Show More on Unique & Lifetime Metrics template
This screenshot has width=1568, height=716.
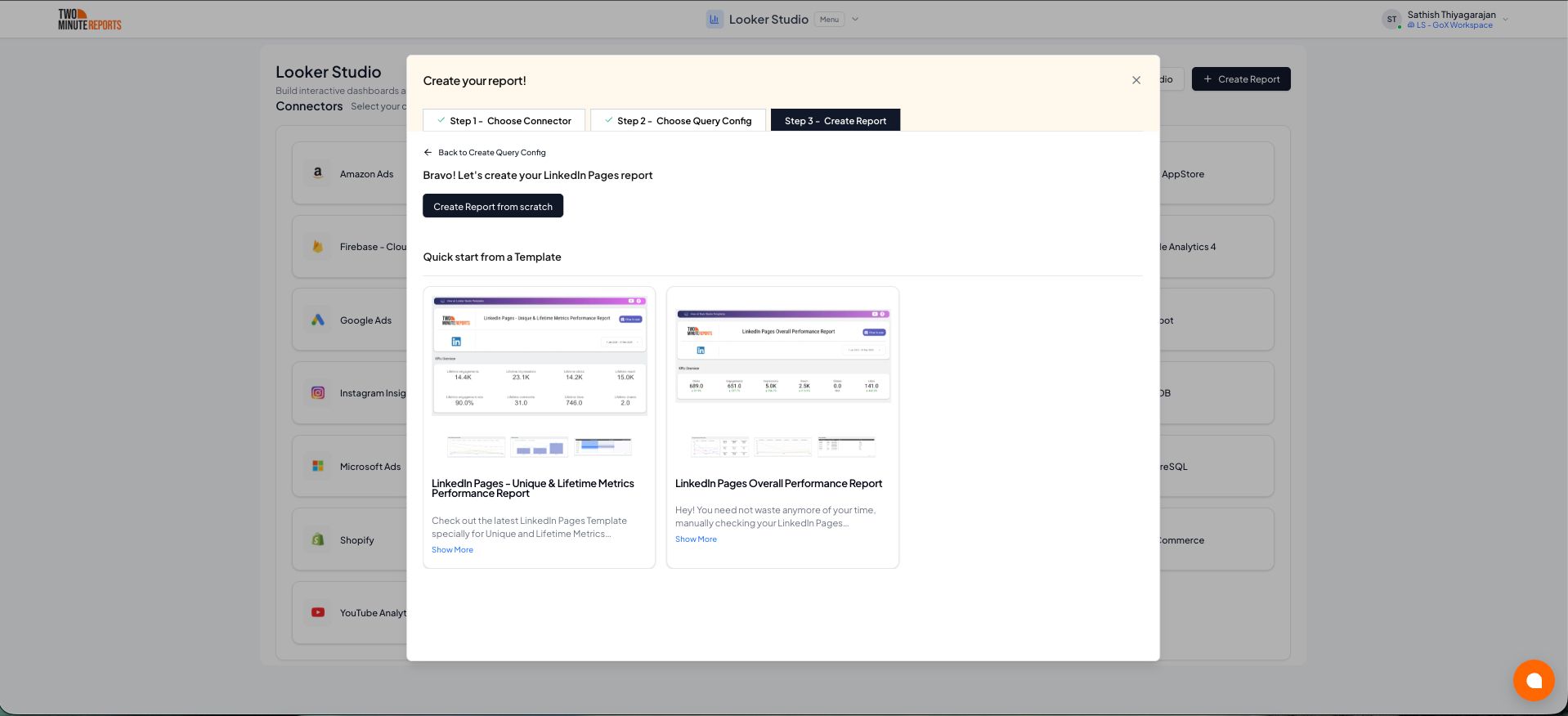(x=452, y=549)
